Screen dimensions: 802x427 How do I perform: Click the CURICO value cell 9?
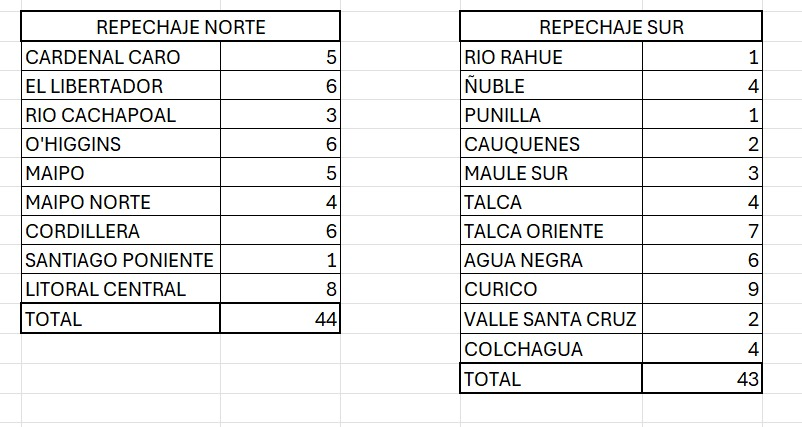tap(702, 288)
